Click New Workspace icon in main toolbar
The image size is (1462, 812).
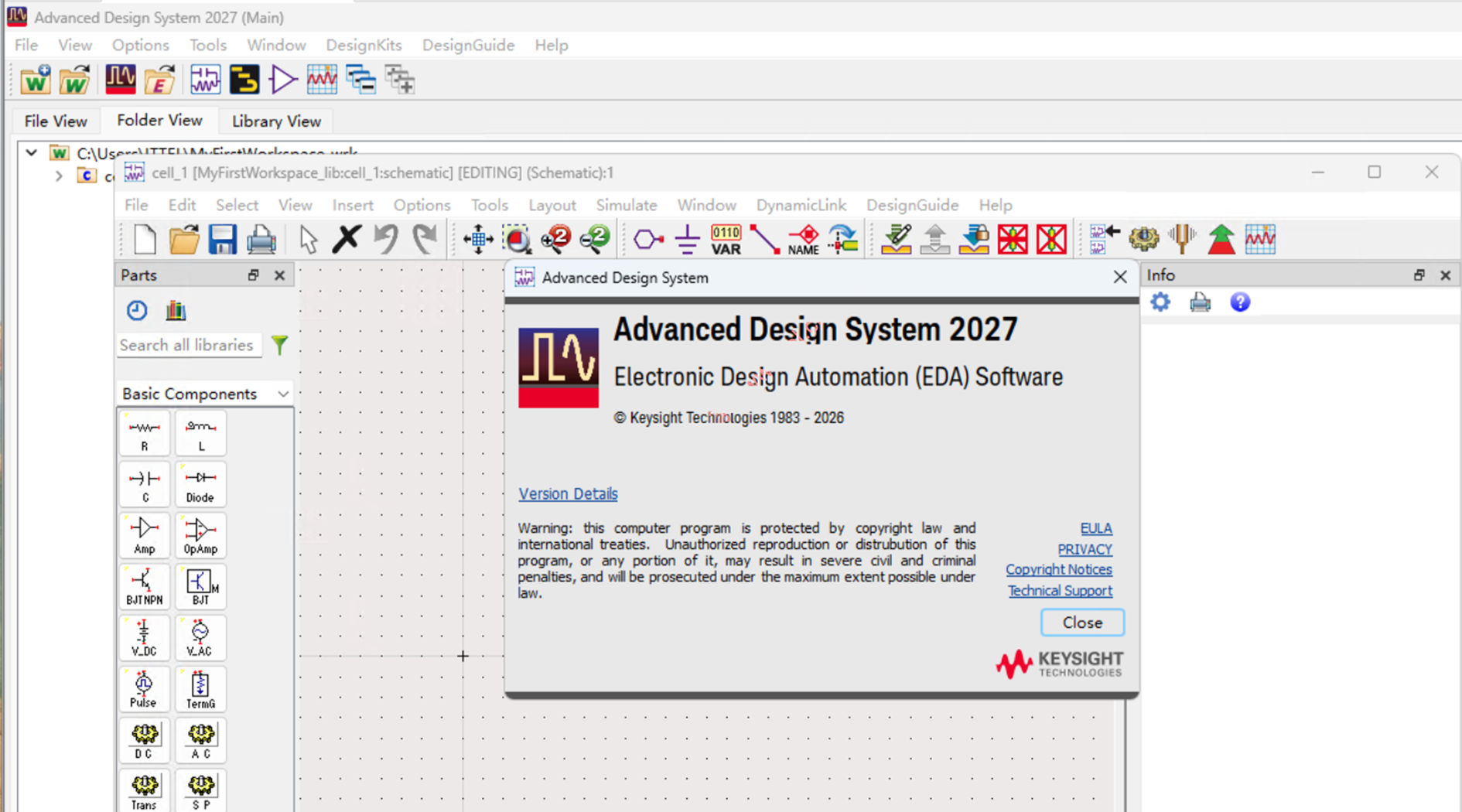point(36,80)
